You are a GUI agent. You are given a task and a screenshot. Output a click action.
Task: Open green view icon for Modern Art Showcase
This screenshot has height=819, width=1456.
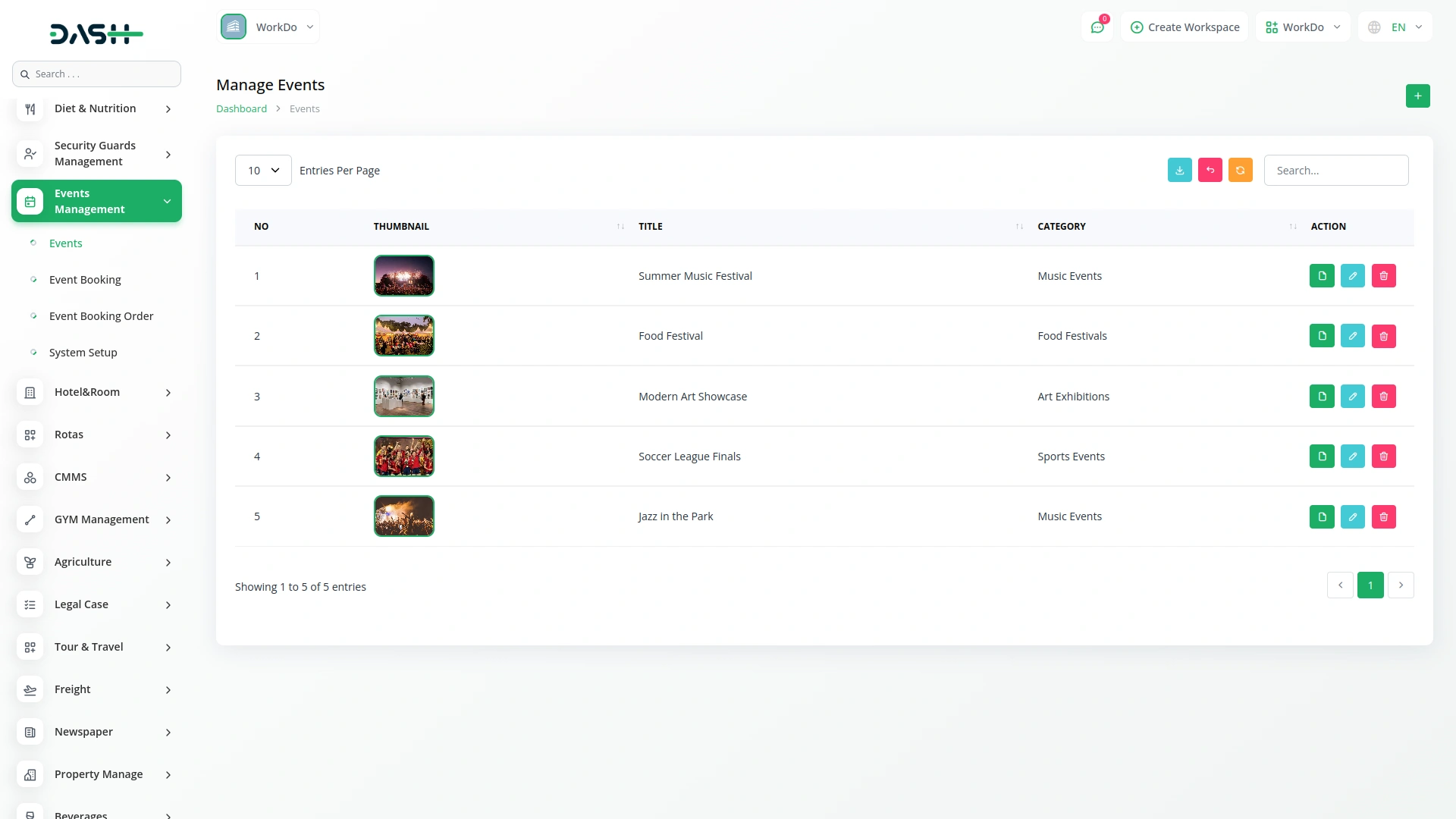[1321, 397]
